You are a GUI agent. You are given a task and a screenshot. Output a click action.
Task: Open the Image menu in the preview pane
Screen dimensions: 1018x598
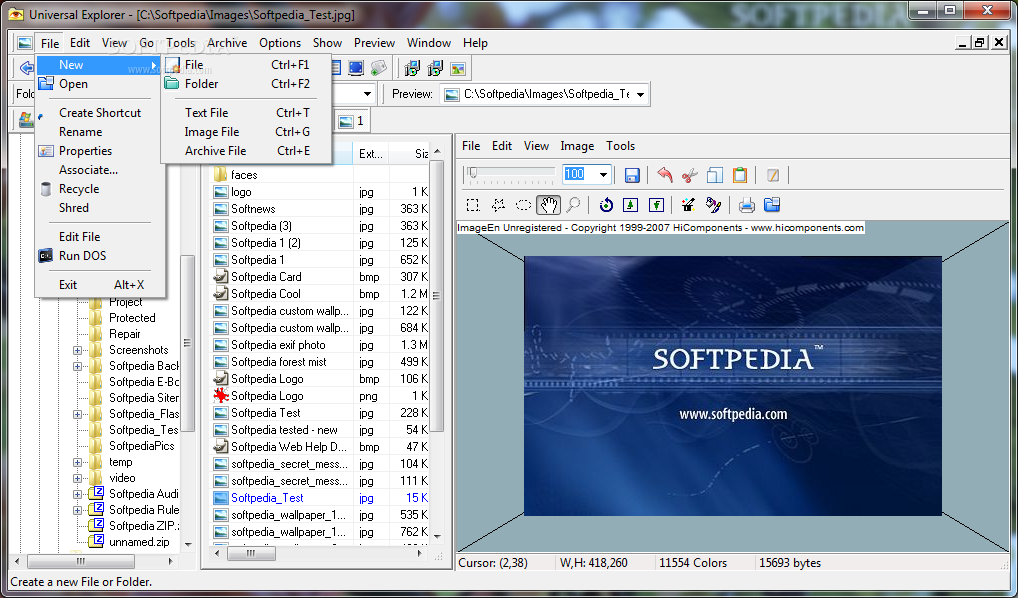(x=577, y=146)
